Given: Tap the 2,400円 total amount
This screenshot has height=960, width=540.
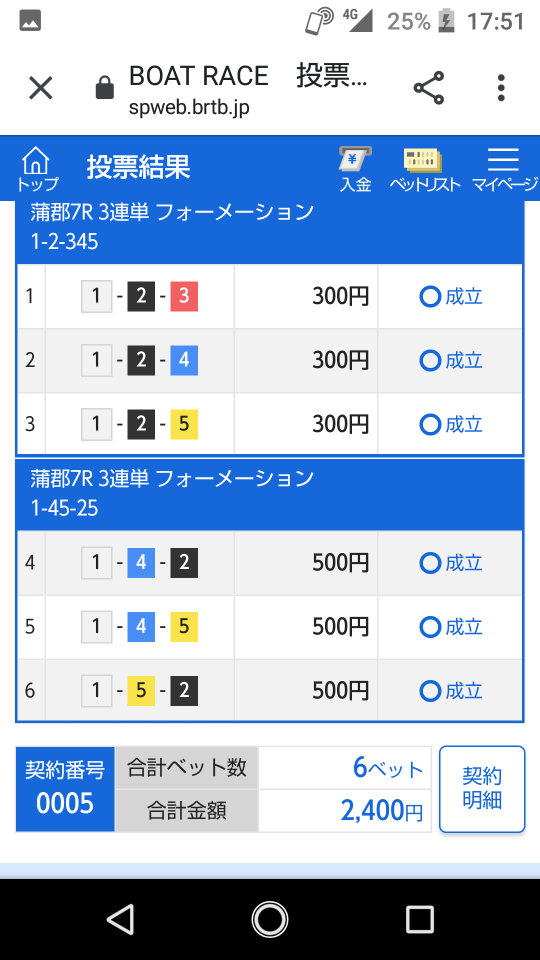Looking at the screenshot, I should [x=381, y=811].
